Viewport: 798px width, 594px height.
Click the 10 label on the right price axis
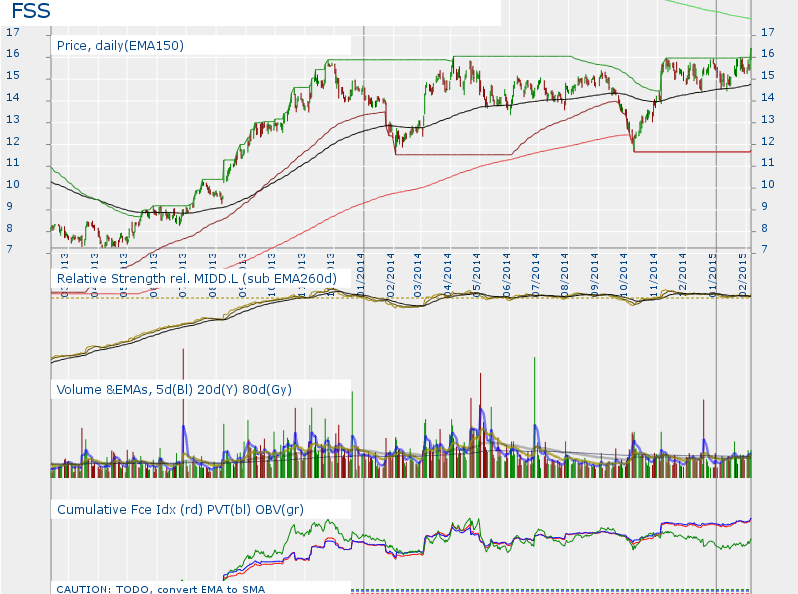pyautogui.click(x=767, y=184)
